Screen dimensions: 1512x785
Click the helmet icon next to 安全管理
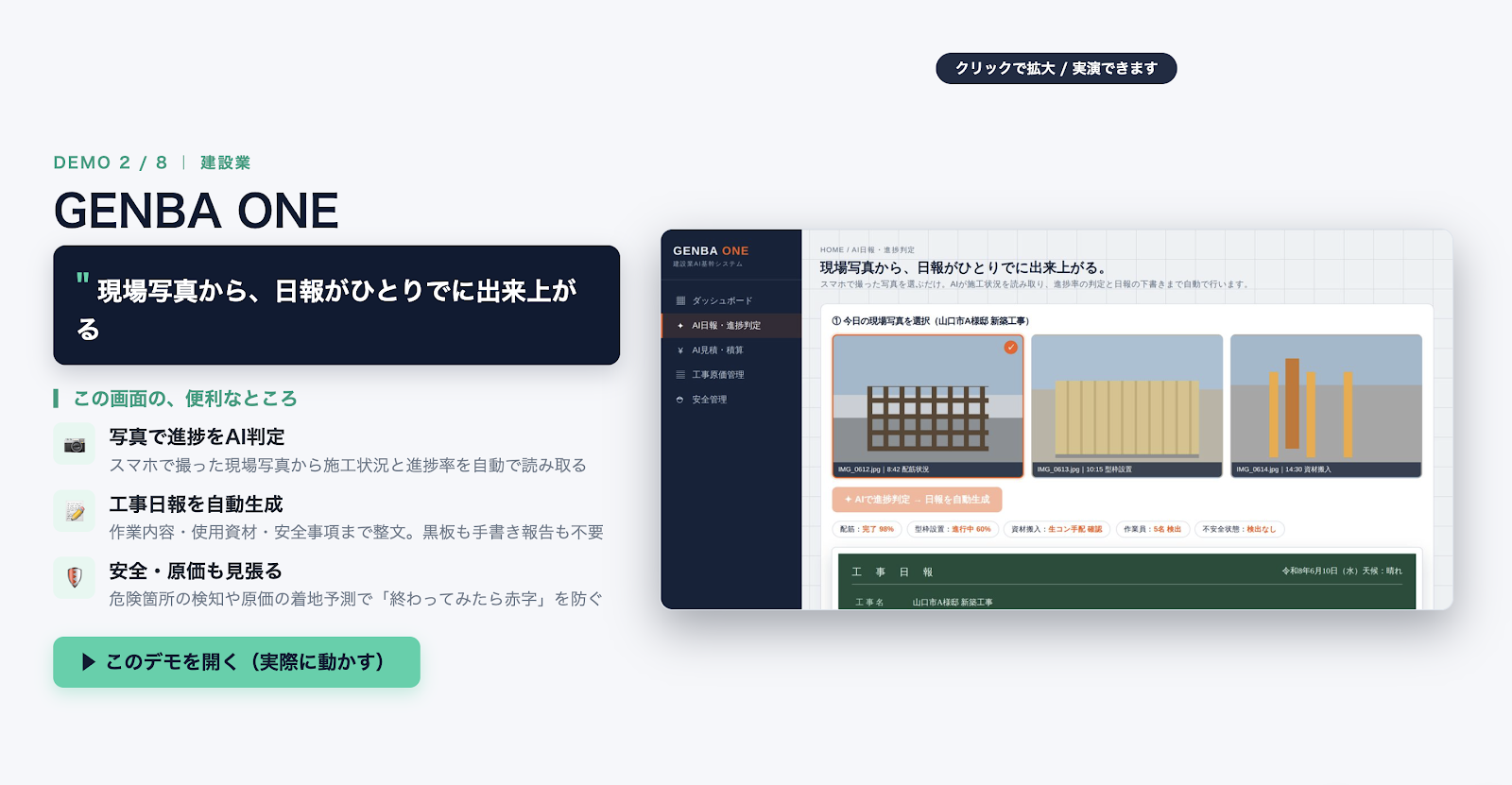coord(680,400)
